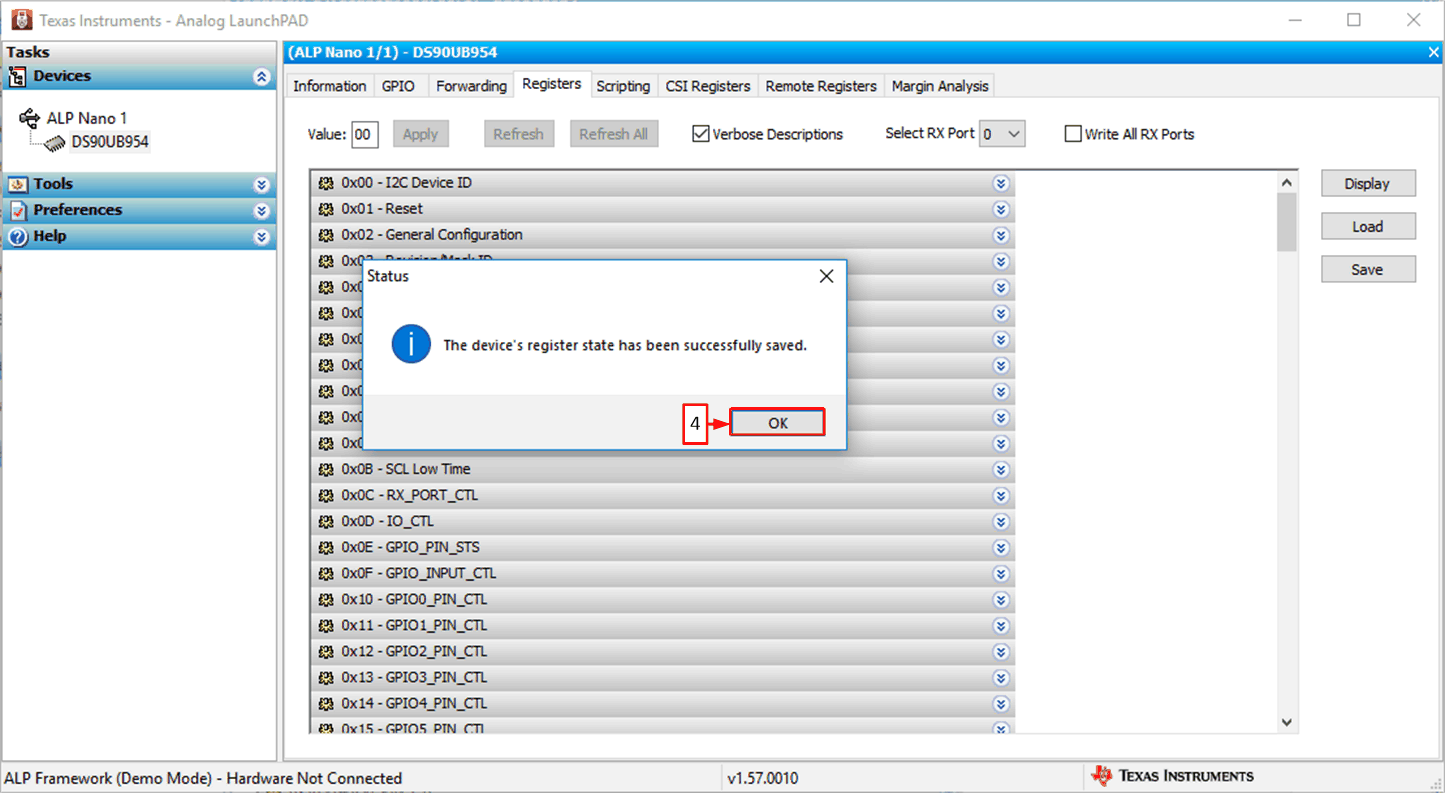Enable Write All RX Ports checkbox

coord(1073,134)
